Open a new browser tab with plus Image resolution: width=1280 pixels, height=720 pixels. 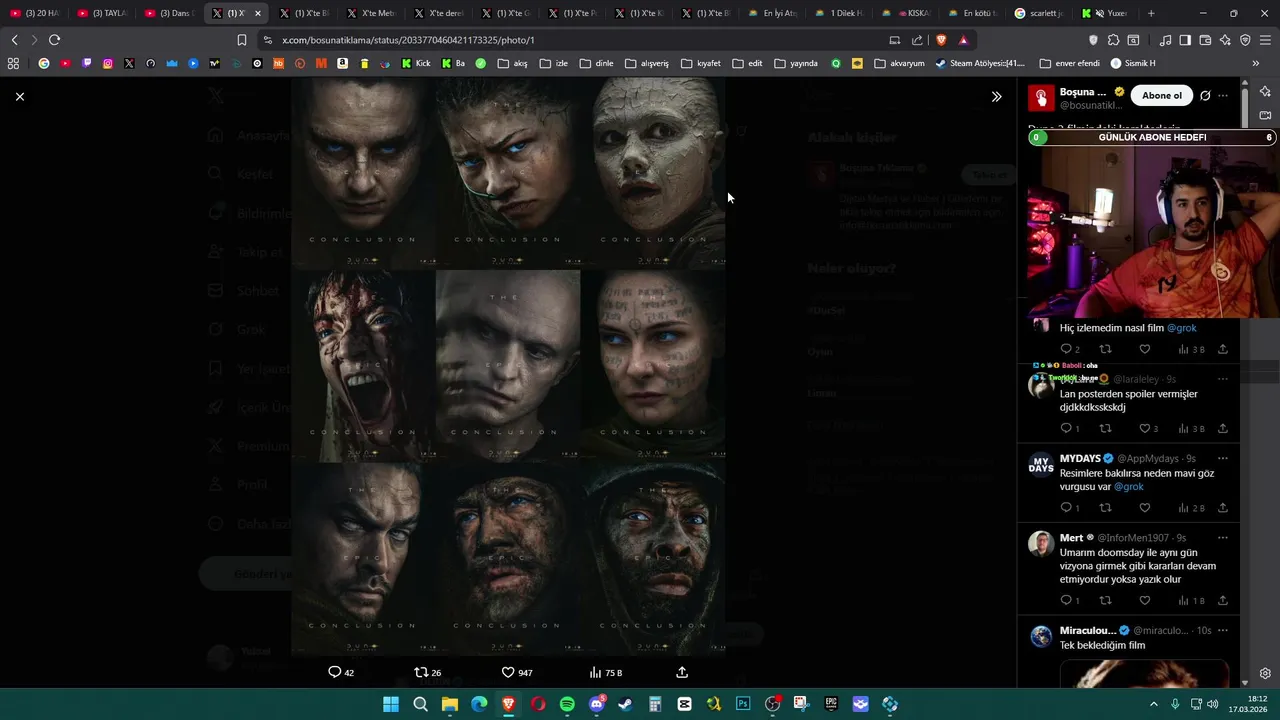click(1151, 13)
